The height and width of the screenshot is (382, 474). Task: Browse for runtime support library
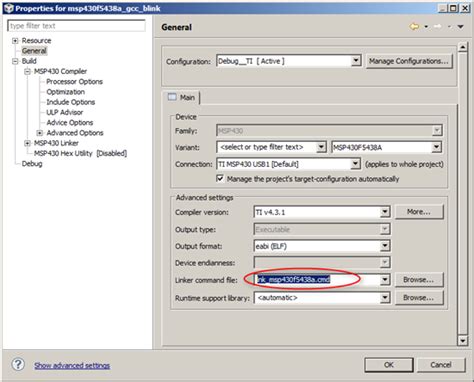(419, 298)
